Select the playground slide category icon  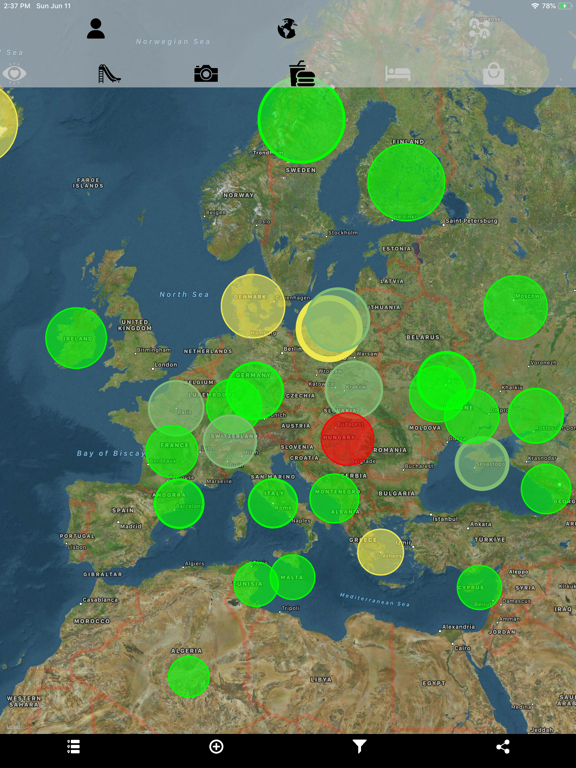pos(109,73)
